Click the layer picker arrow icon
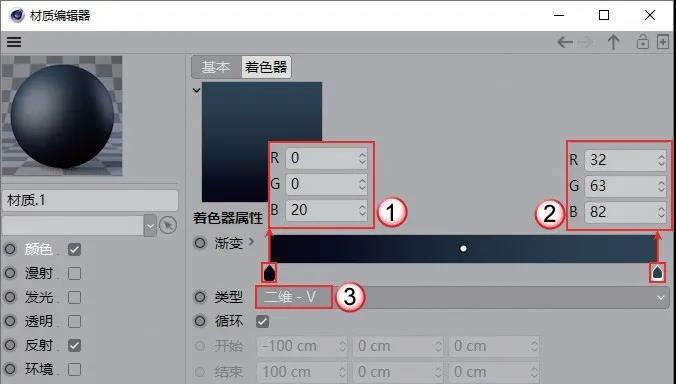676x384 pixels. pos(168,225)
